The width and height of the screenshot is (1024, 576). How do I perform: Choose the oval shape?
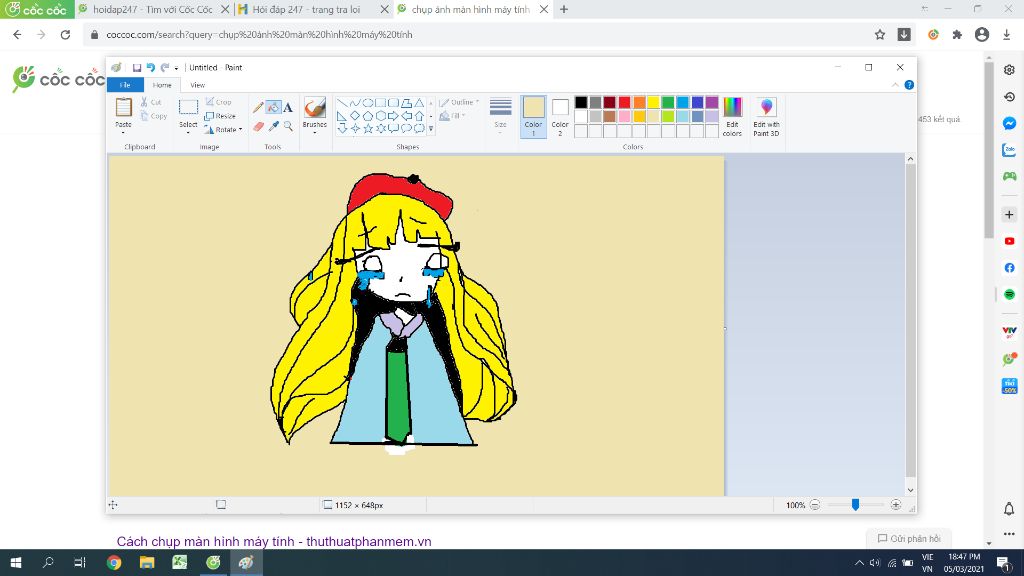tap(368, 103)
